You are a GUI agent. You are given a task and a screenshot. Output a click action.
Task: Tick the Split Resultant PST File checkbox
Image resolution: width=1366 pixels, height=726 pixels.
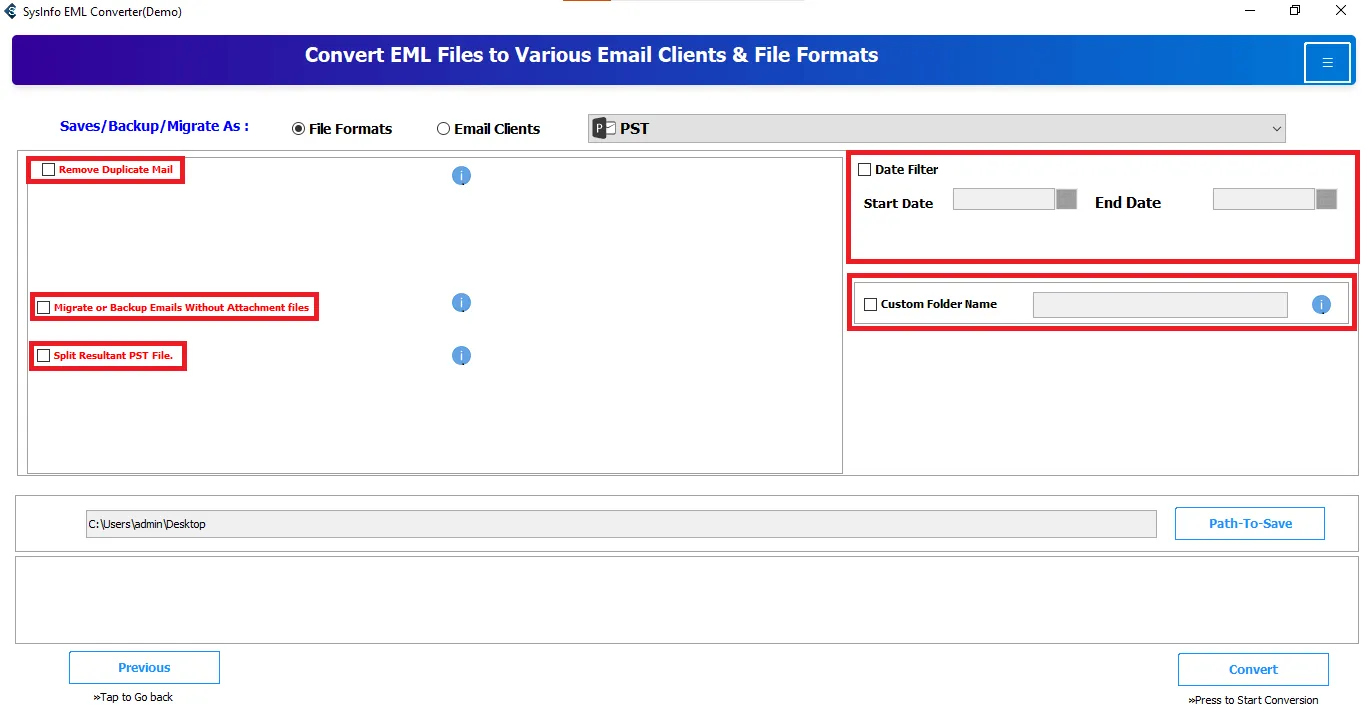43,356
